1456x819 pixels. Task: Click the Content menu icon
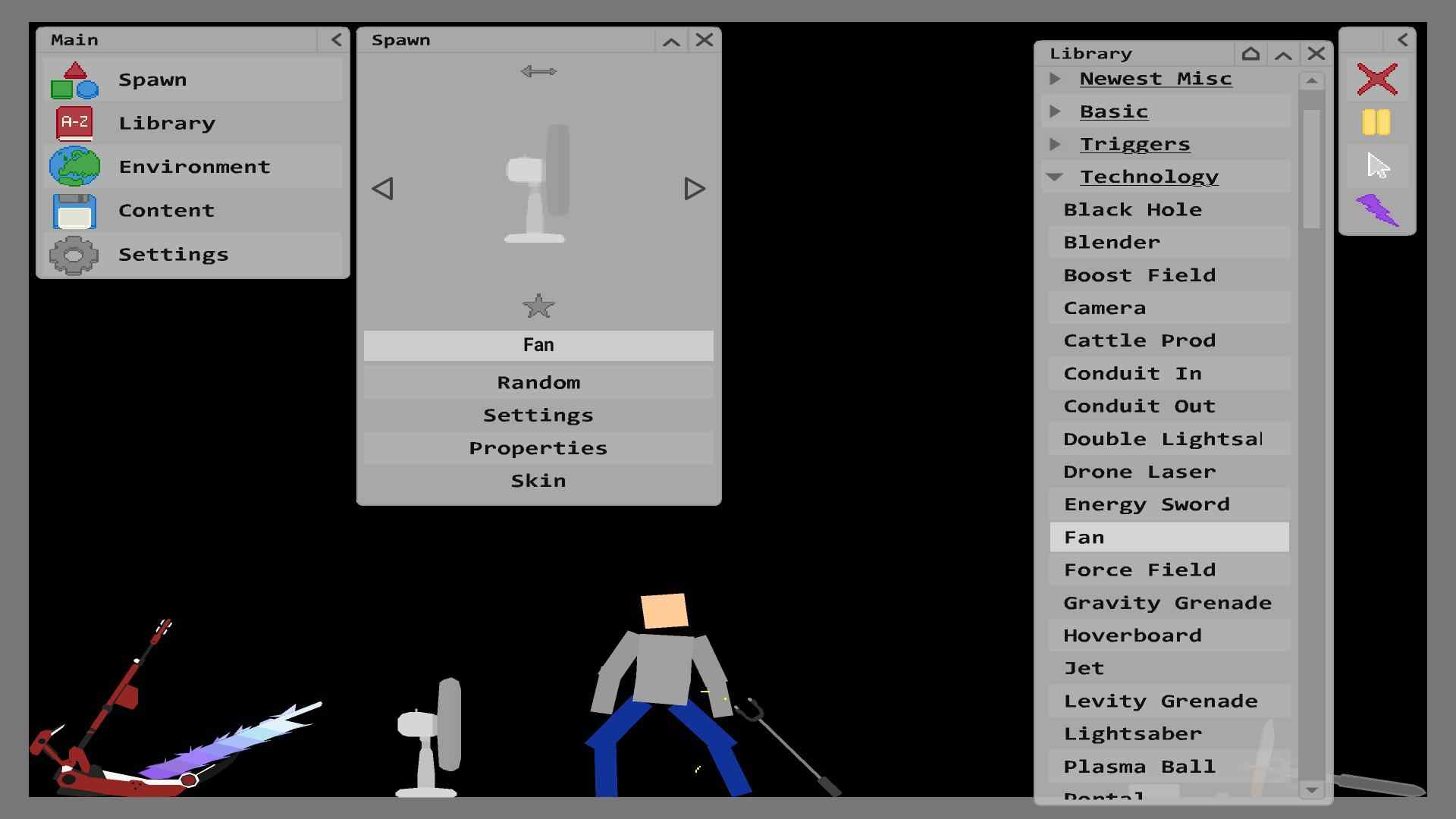pos(75,210)
